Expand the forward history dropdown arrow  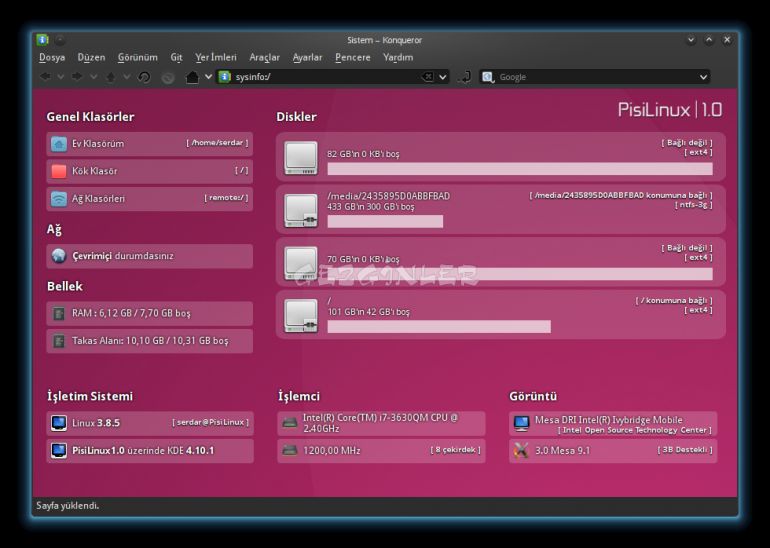tap(93, 77)
